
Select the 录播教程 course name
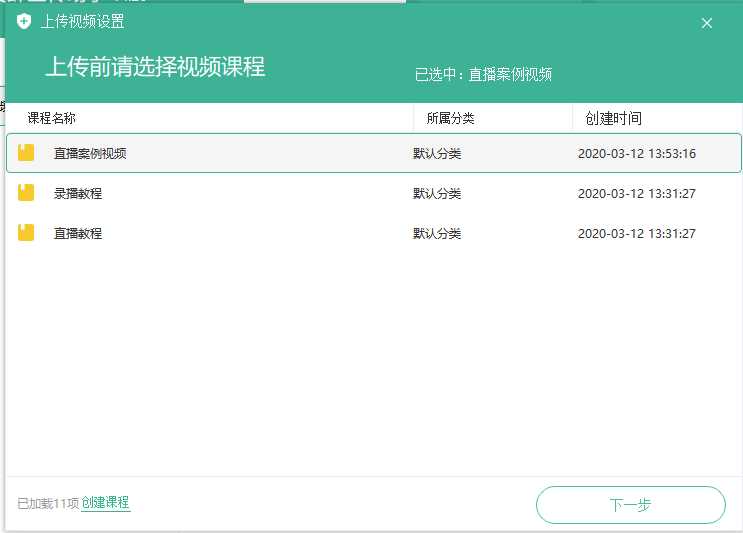pyautogui.click(x=78, y=194)
